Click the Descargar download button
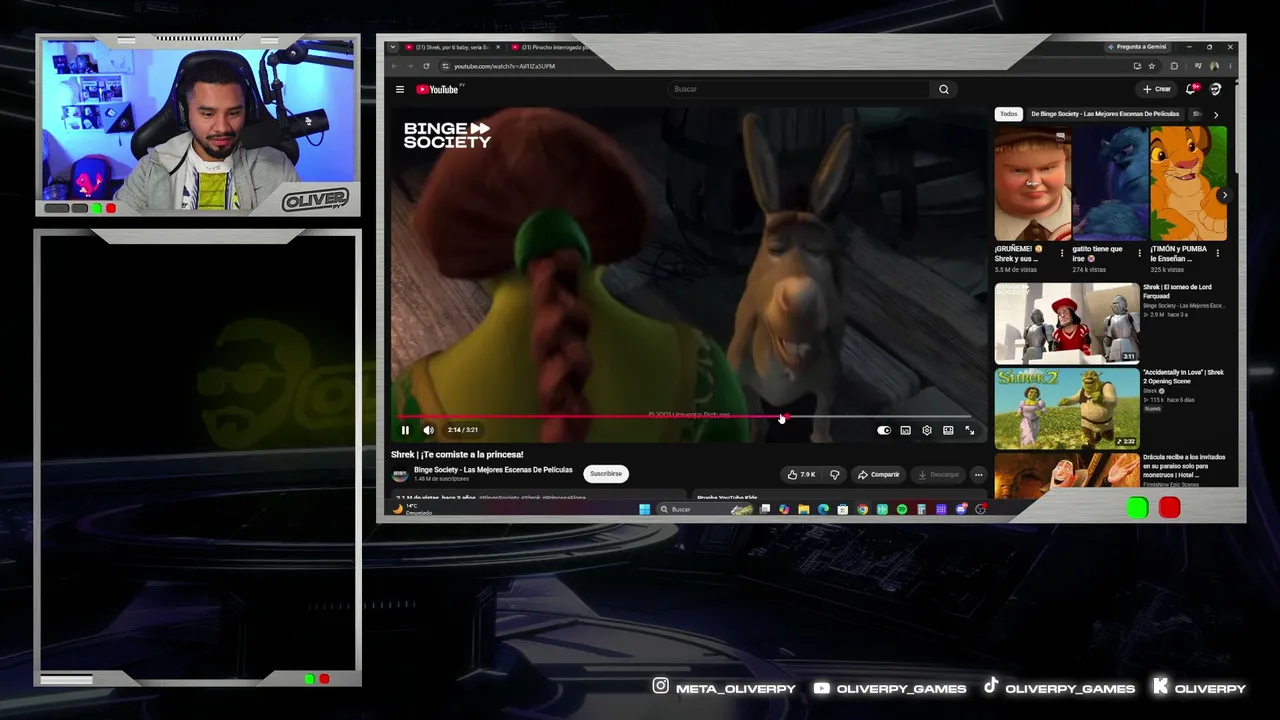Viewport: 1280px width, 720px height. [939, 474]
